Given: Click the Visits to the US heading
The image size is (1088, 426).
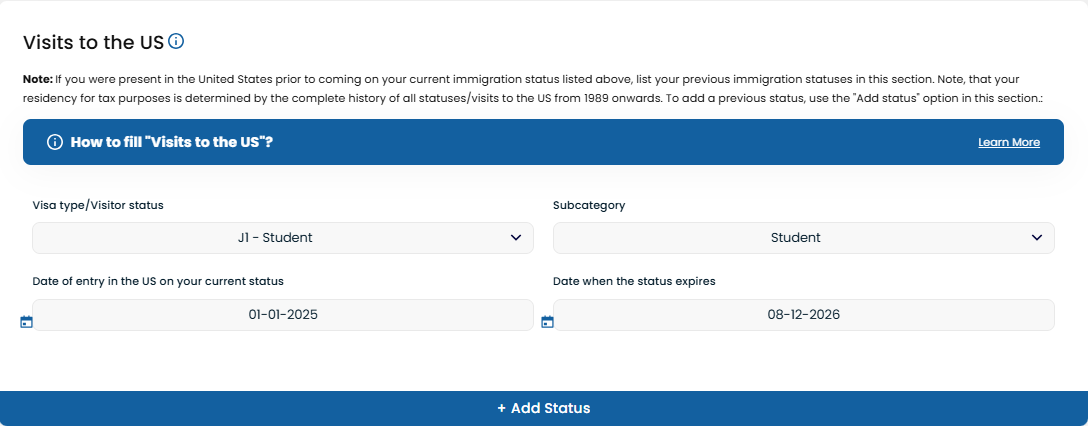Looking at the screenshot, I should click(94, 42).
